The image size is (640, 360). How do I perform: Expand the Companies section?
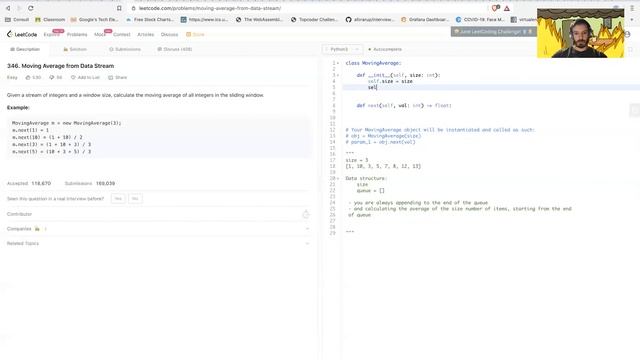(307, 229)
